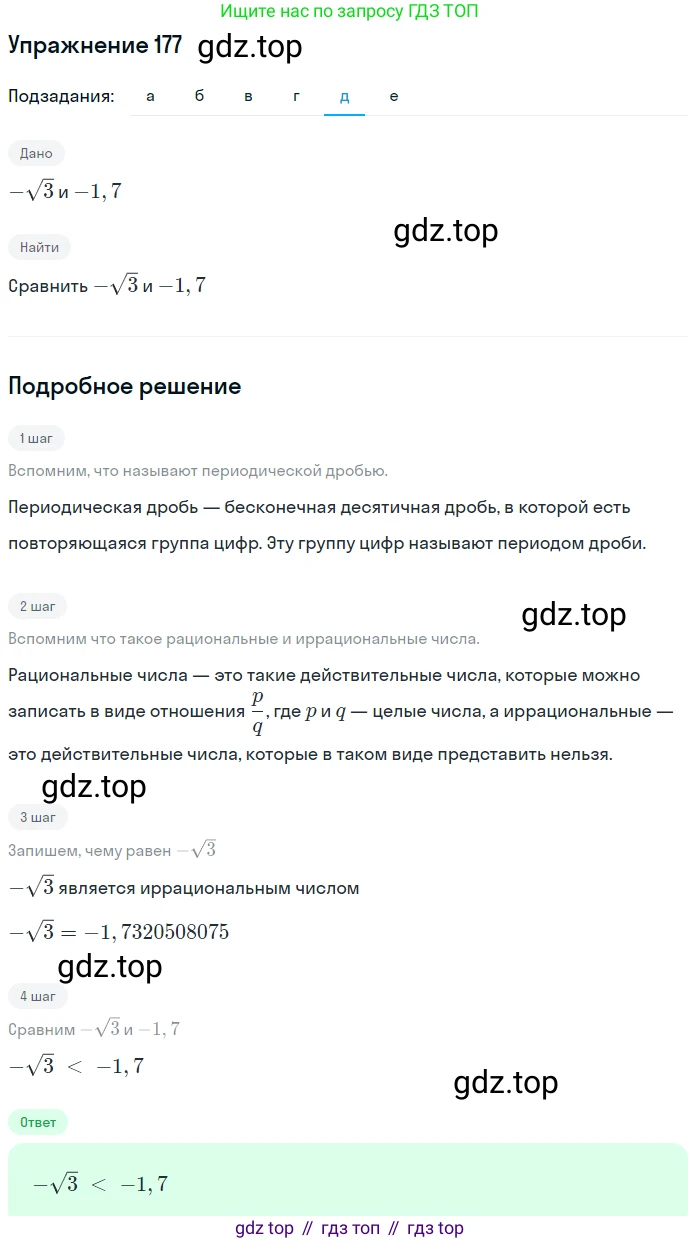
Task: Click the 3 шаг step label
Action: 37,817
